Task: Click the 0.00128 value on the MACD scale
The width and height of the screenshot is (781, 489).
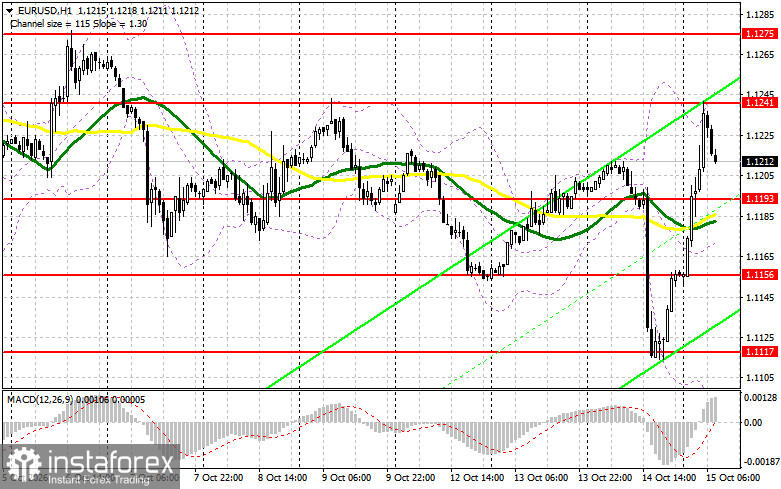Action: click(760, 398)
